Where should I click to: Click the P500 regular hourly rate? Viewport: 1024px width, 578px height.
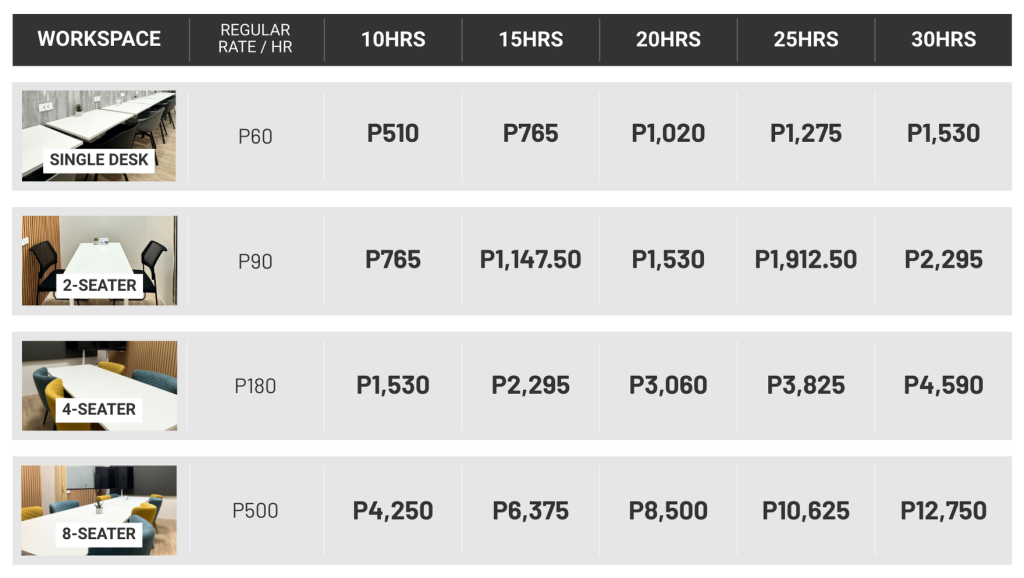[255, 510]
